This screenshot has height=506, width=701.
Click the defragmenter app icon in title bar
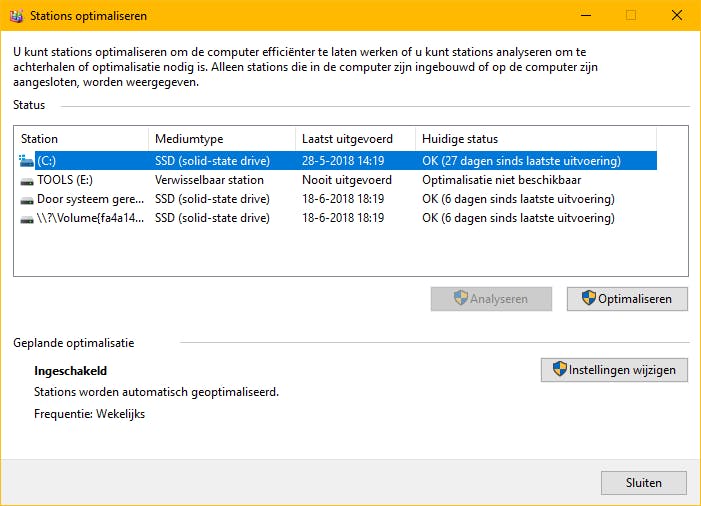click(x=17, y=16)
